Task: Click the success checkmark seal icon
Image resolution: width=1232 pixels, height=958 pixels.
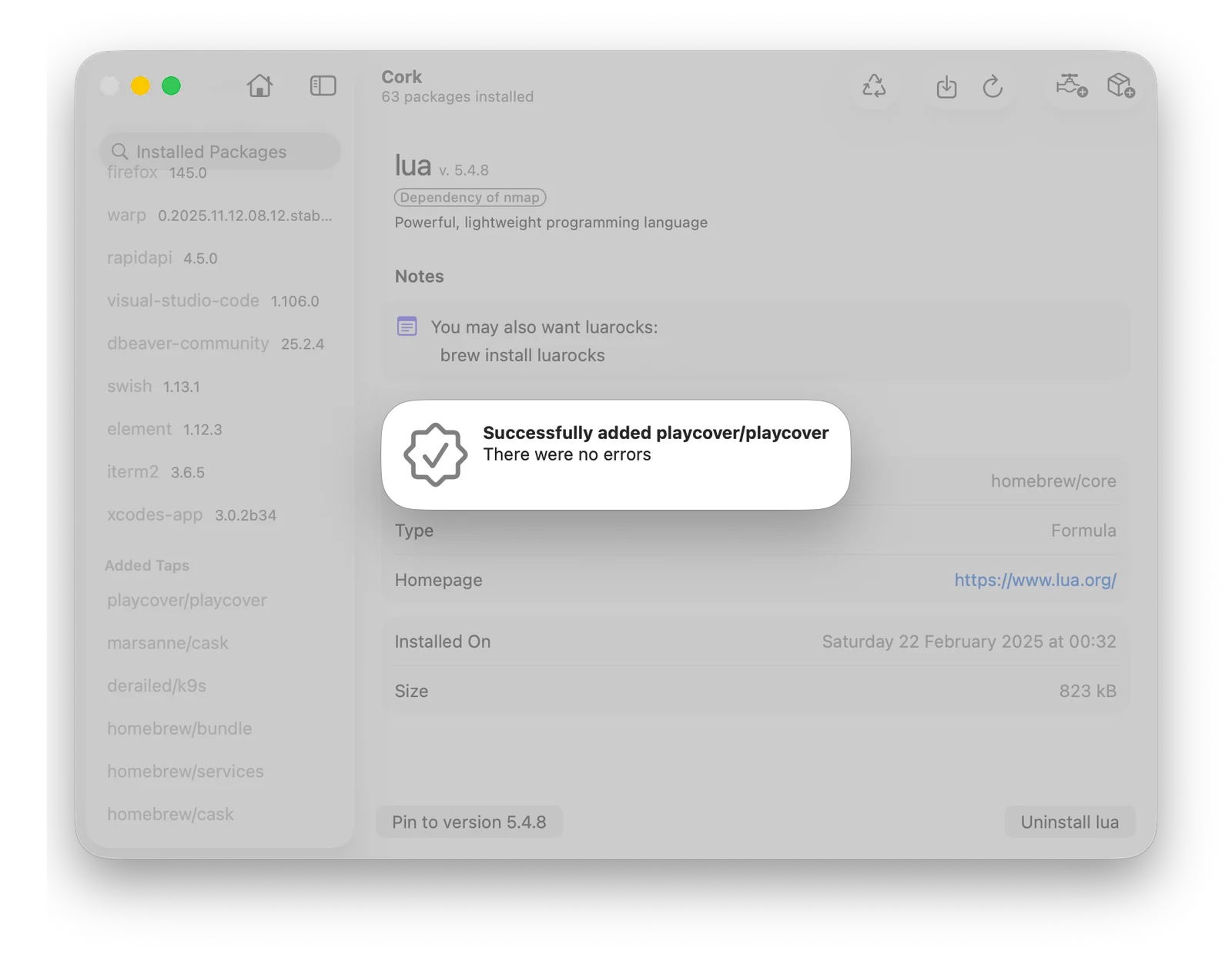Action: coord(435,454)
